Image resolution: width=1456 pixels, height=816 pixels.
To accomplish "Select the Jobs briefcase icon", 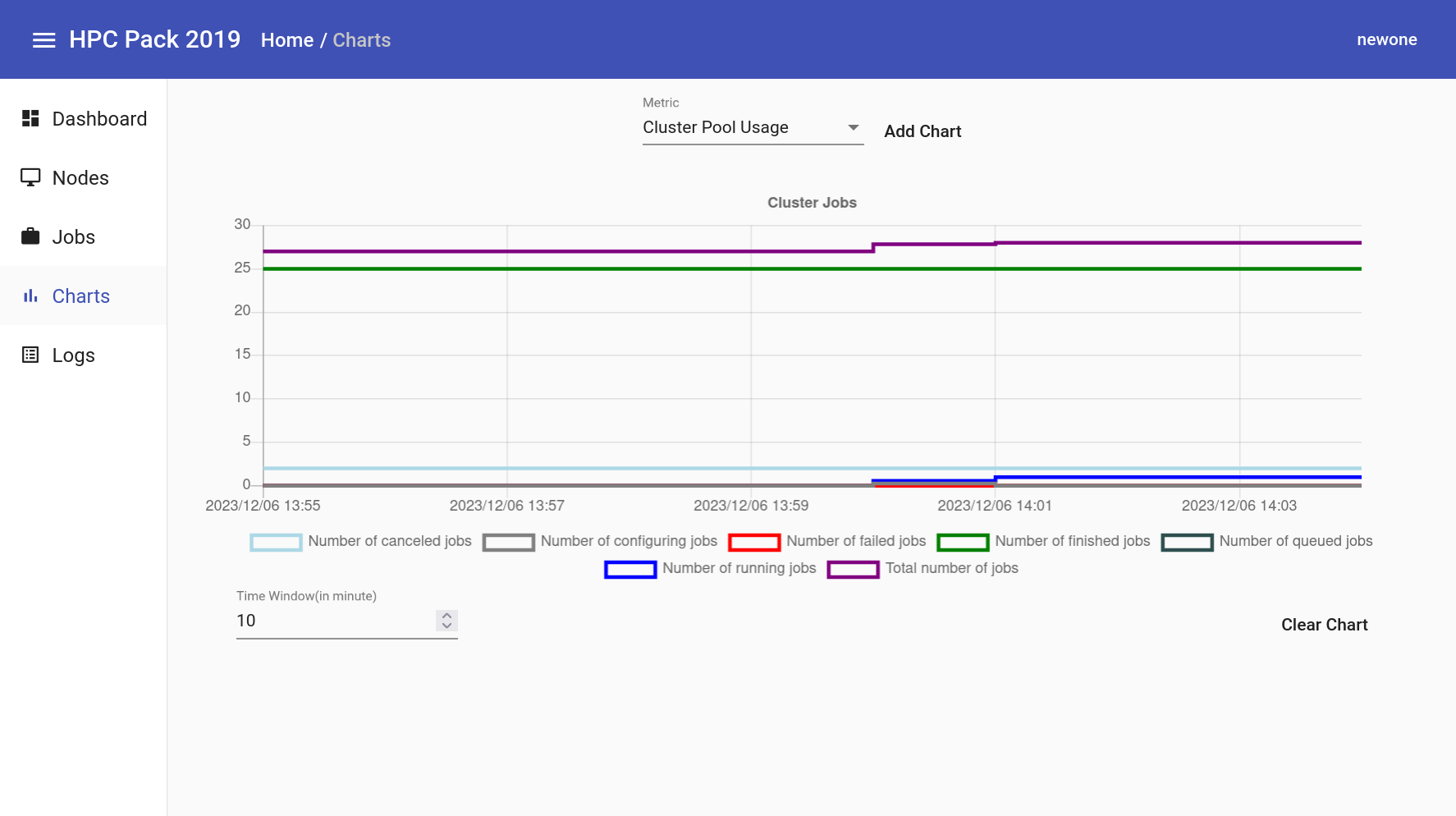I will click(x=30, y=236).
